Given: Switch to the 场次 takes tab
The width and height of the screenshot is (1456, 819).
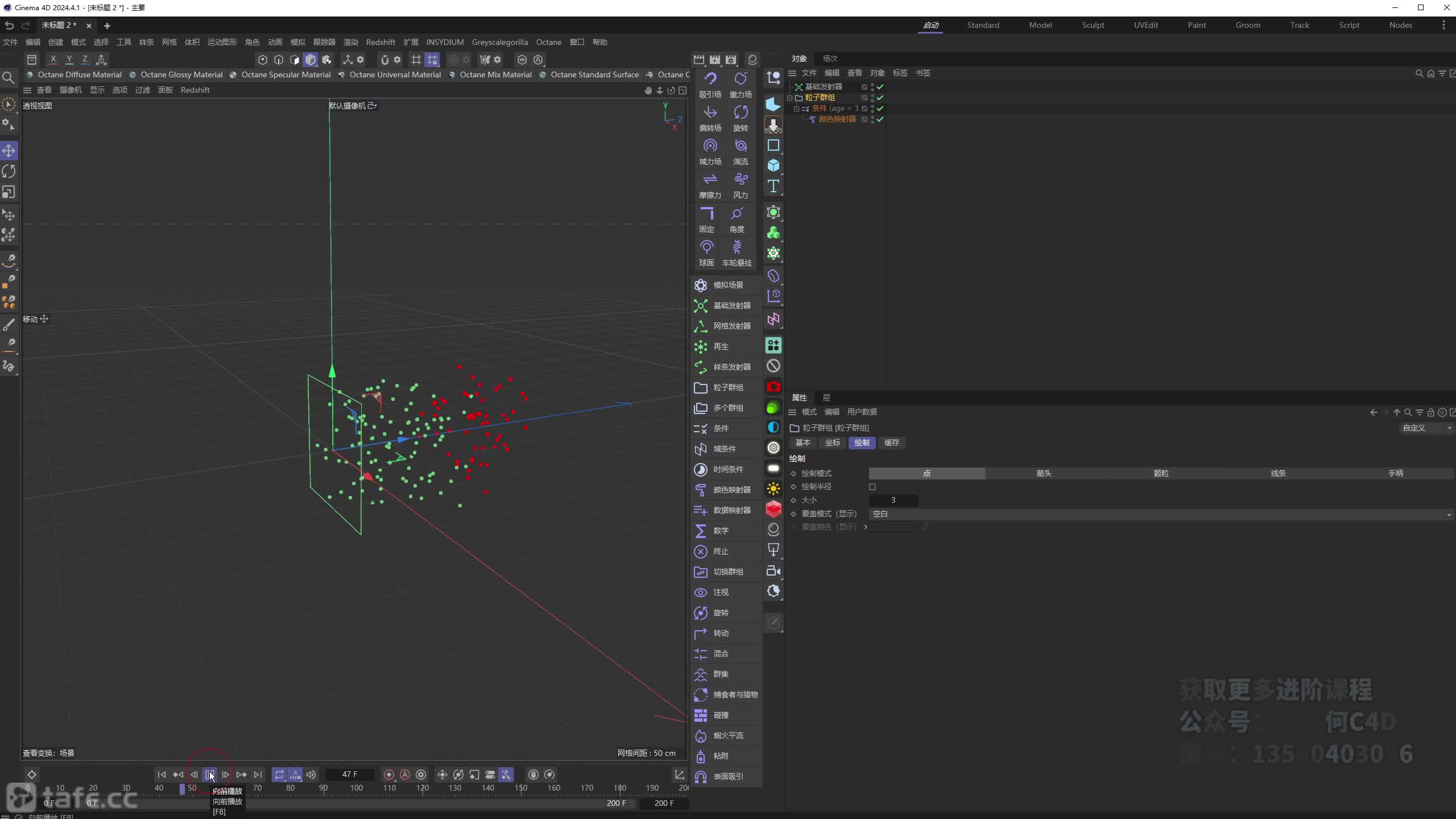Looking at the screenshot, I should tap(830, 59).
